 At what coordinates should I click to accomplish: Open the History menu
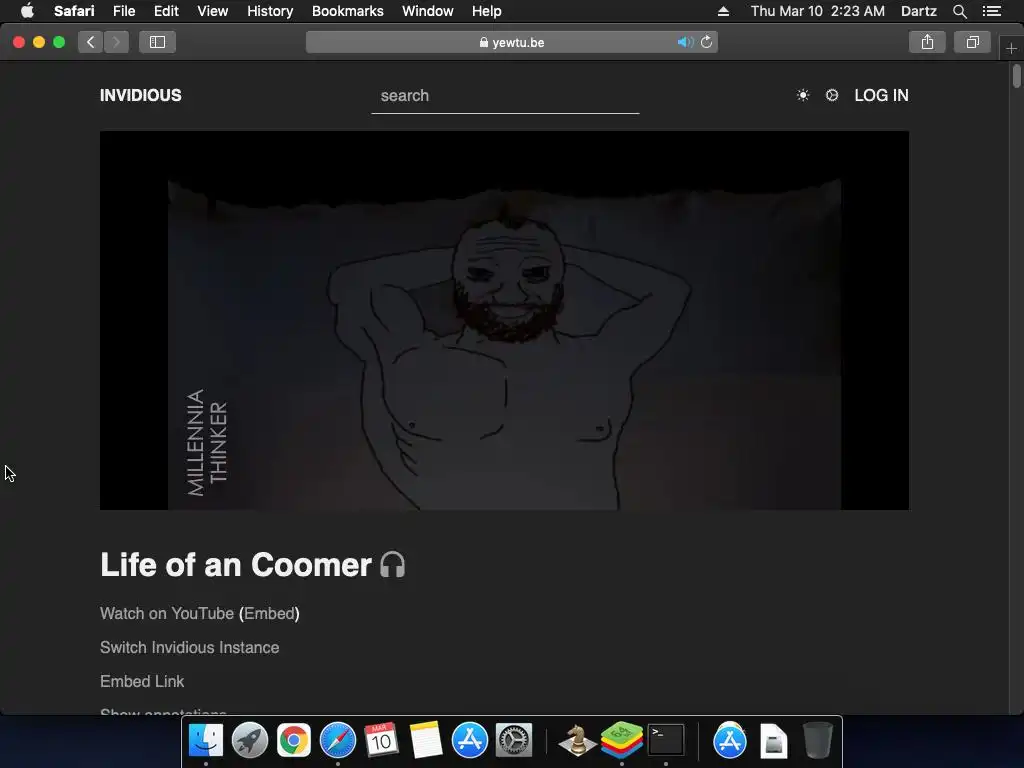click(270, 11)
